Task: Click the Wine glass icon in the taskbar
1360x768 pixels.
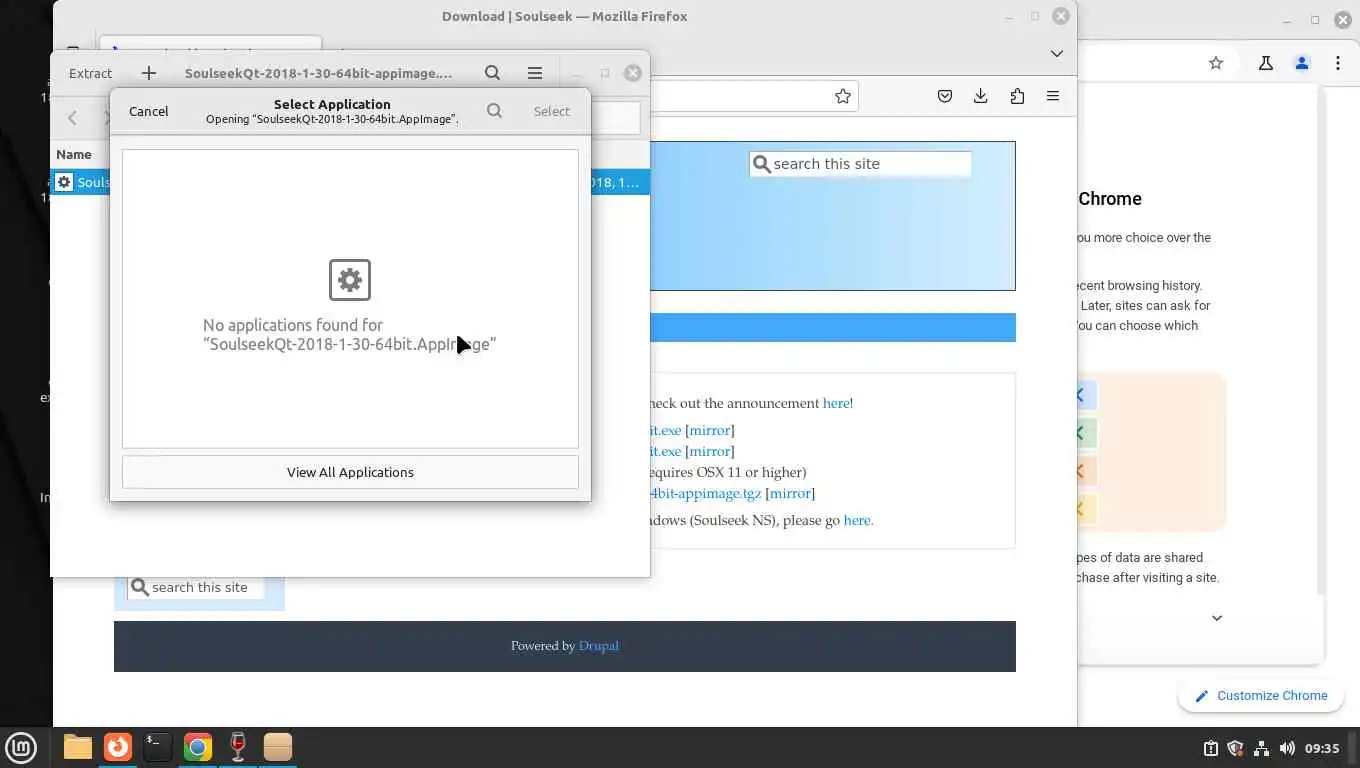Action: tap(237, 747)
